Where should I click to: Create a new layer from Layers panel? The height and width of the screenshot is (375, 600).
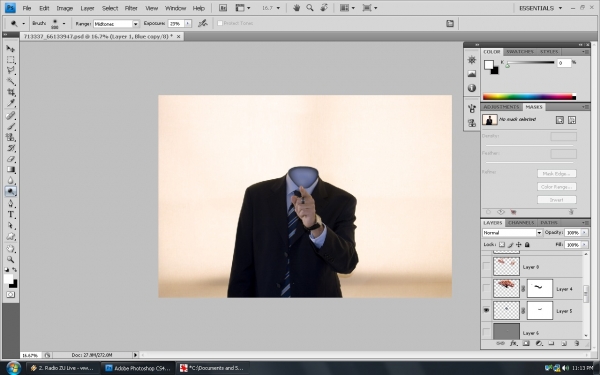pos(564,343)
